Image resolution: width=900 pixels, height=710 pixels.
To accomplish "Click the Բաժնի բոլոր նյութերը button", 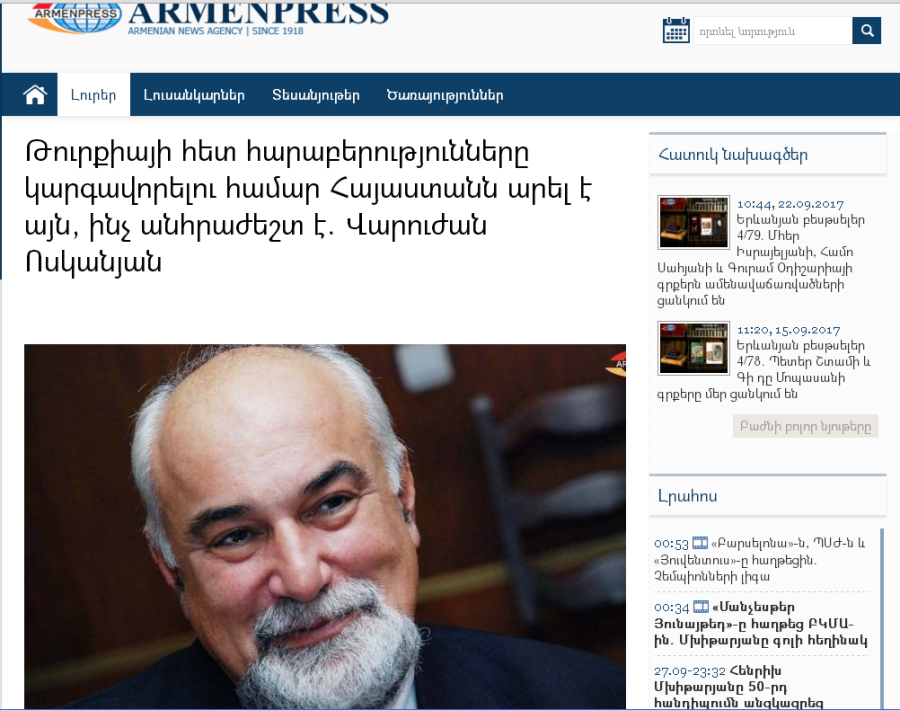I will click(x=805, y=426).
